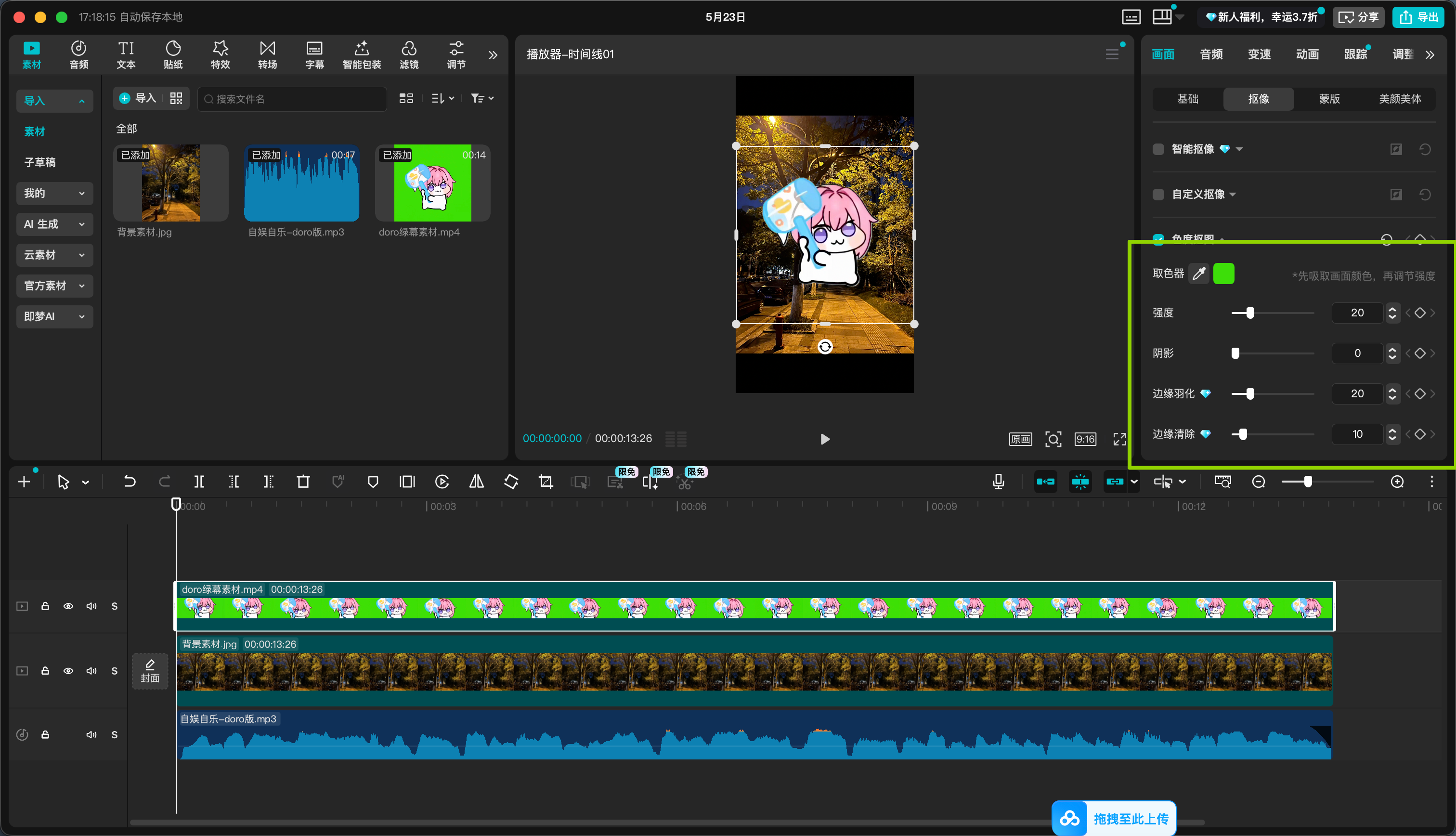Expand the 即梦AI sidebar section
This screenshot has height=836, width=1456.
click(x=54, y=317)
